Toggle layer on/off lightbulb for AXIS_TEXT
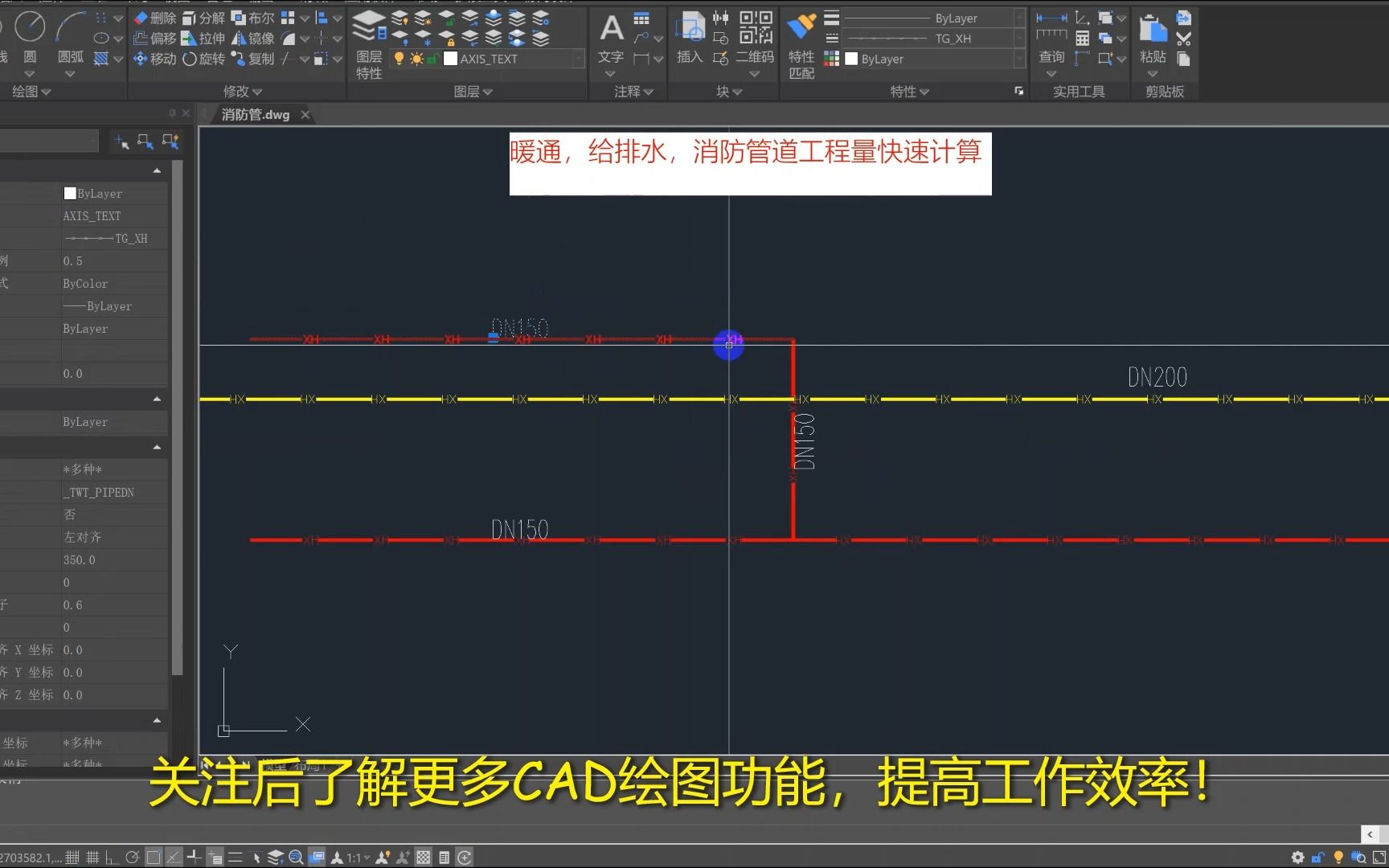Screen dimensions: 1389x868 coord(399,59)
